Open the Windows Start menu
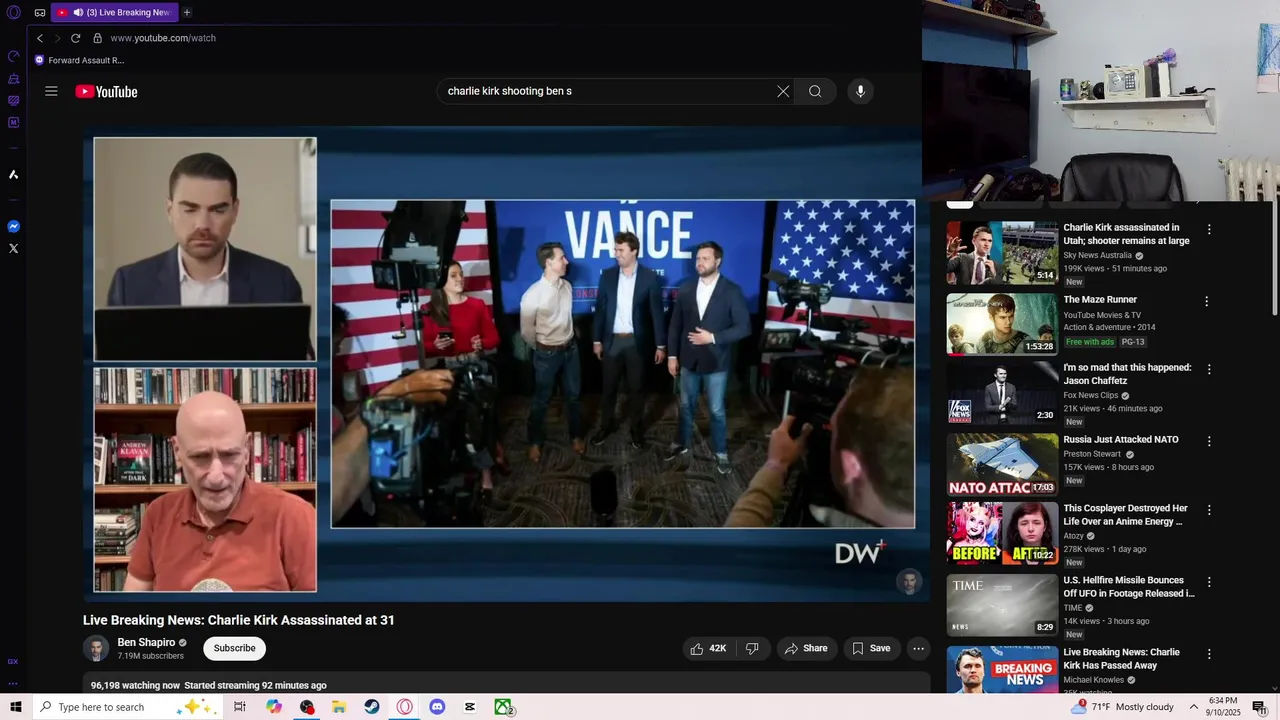Image resolution: width=1280 pixels, height=720 pixels. pos(15,707)
